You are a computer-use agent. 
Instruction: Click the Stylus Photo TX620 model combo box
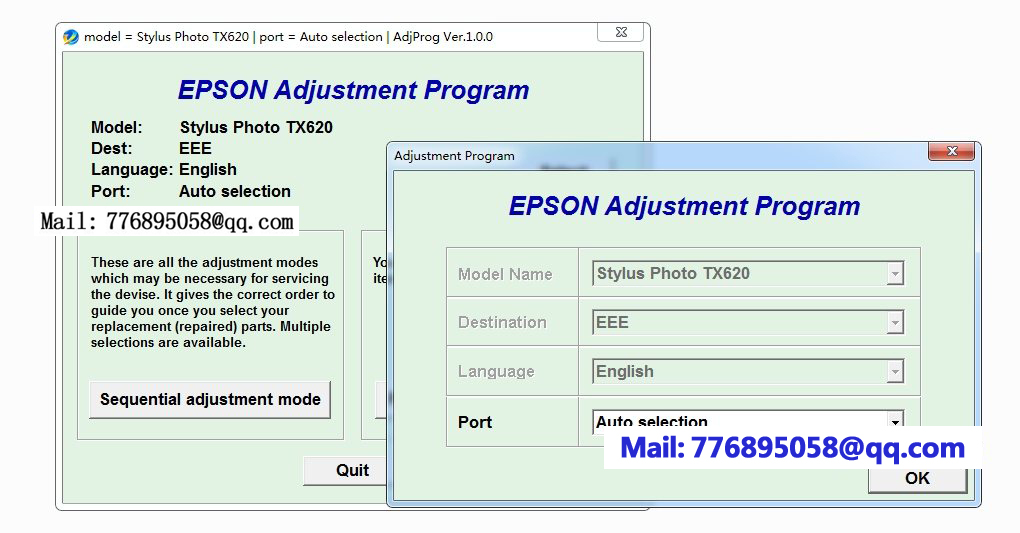click(x=748, y=274)
